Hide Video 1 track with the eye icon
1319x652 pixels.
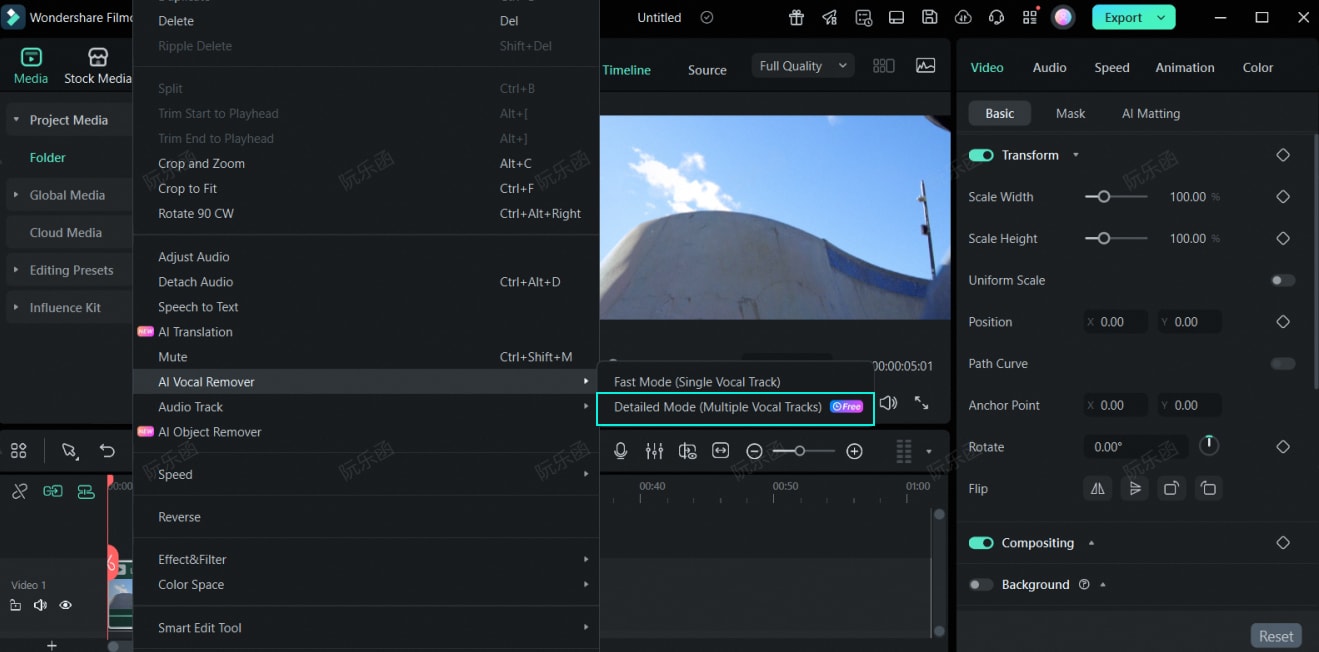point(66,605)
